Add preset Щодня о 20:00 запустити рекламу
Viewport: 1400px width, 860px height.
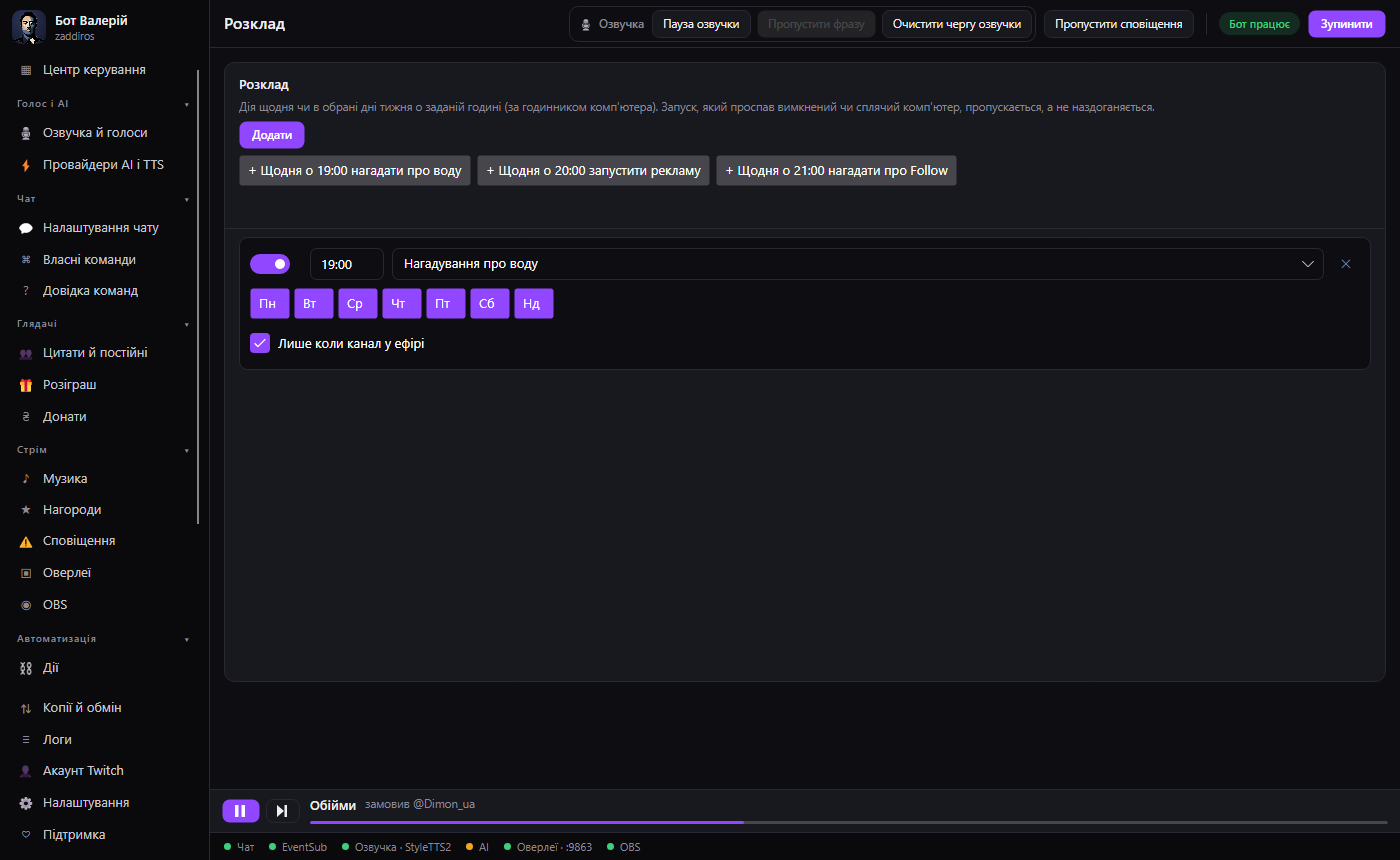pyautogui.click(x=593, y=170)
